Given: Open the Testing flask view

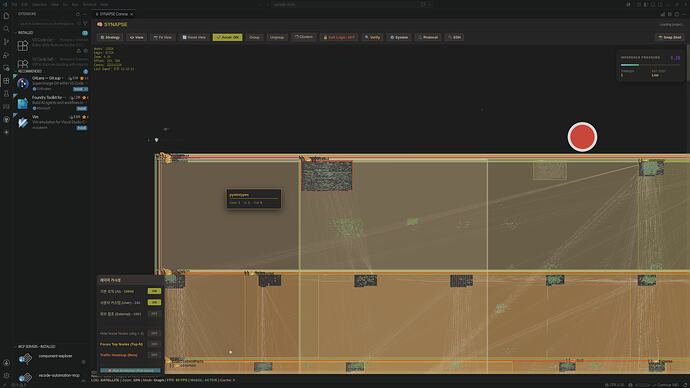Looking at the screenshot, I should [x=6, y=94].
